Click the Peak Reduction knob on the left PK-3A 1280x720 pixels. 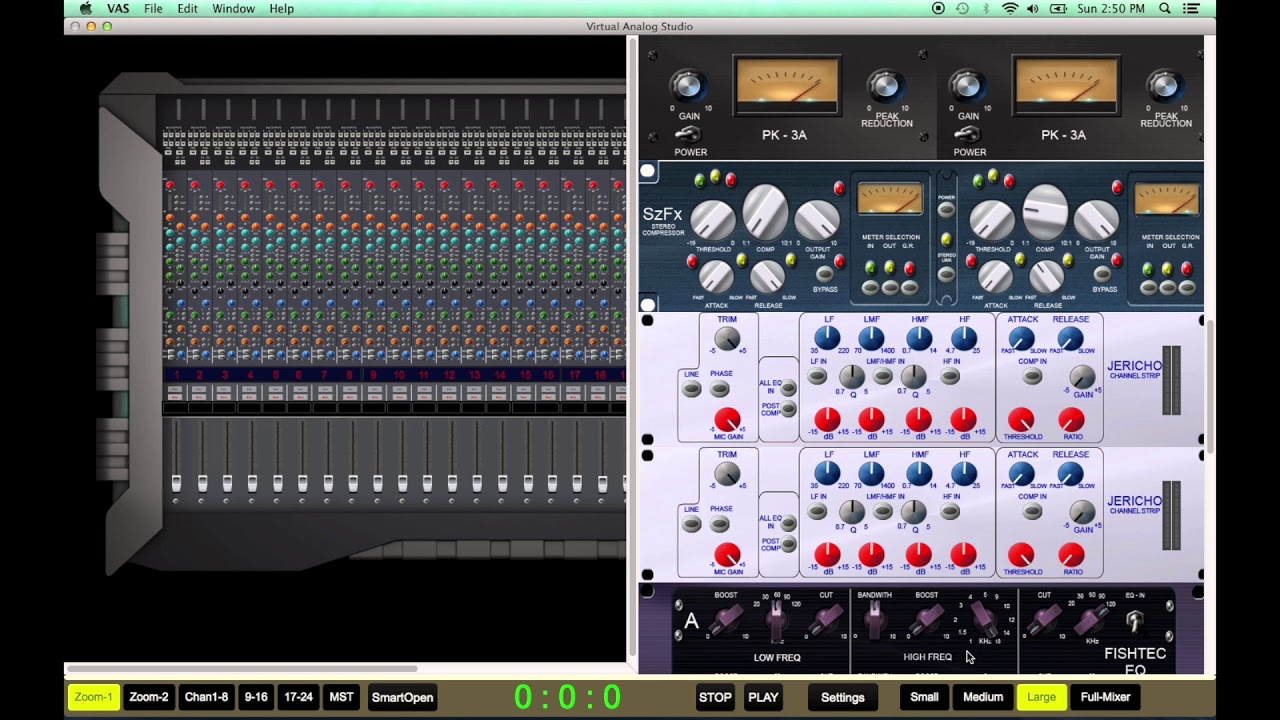click(885, 86)
